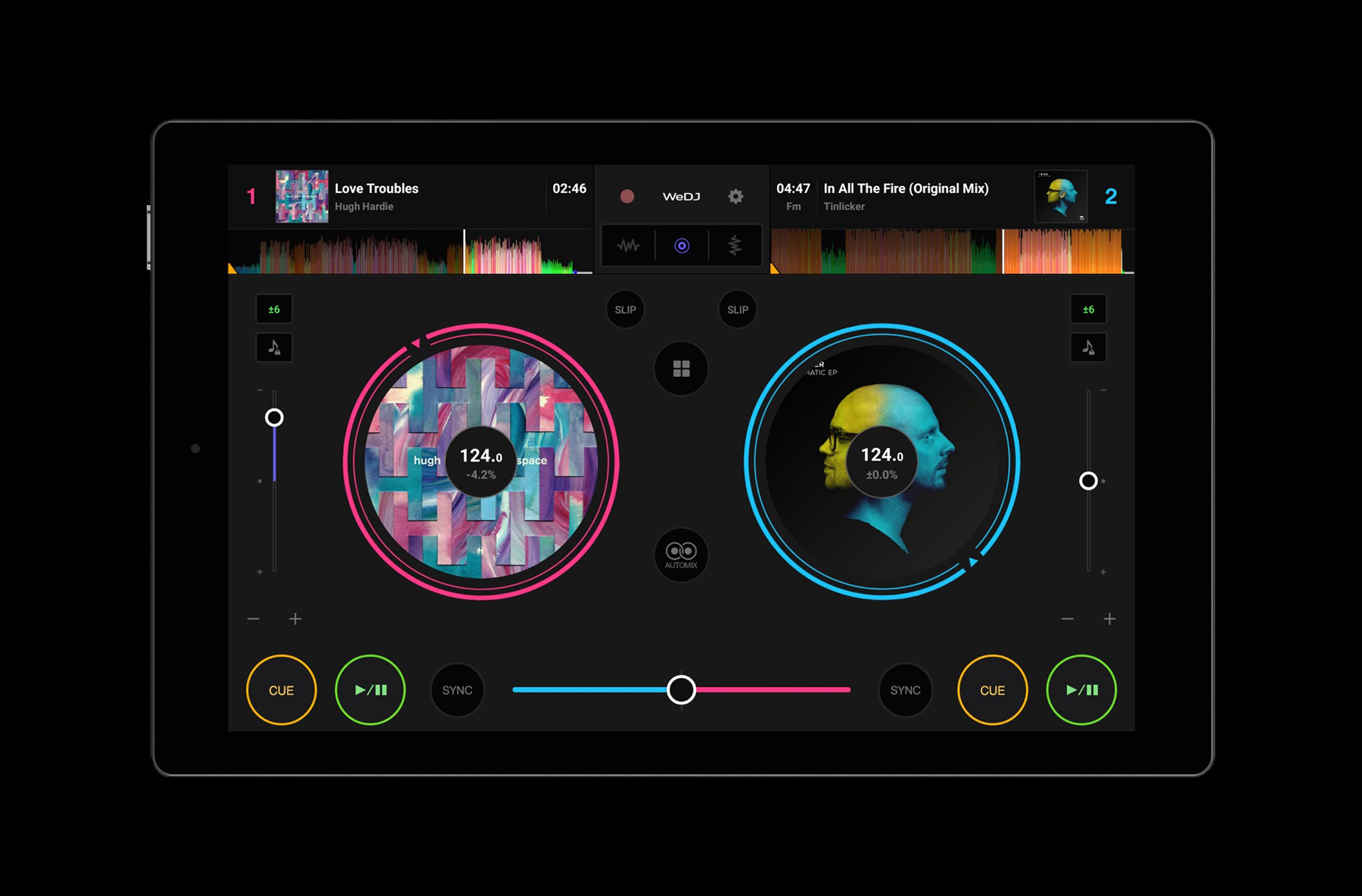The width and height of the screenshot is (1362, 896).
Task: Toggle Sync on deck 1
Action: click(x=457, y=690)
